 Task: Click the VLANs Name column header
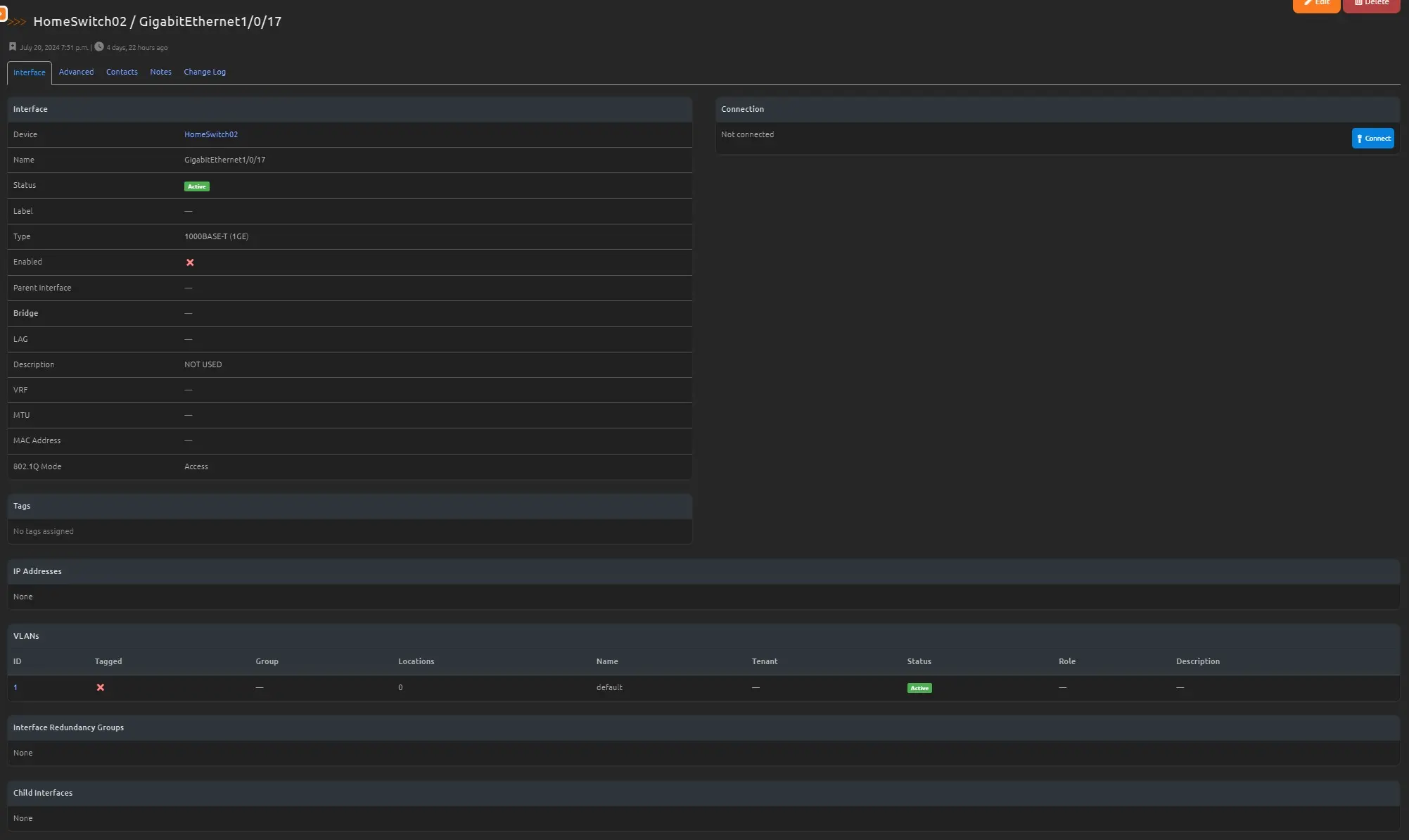607,661
